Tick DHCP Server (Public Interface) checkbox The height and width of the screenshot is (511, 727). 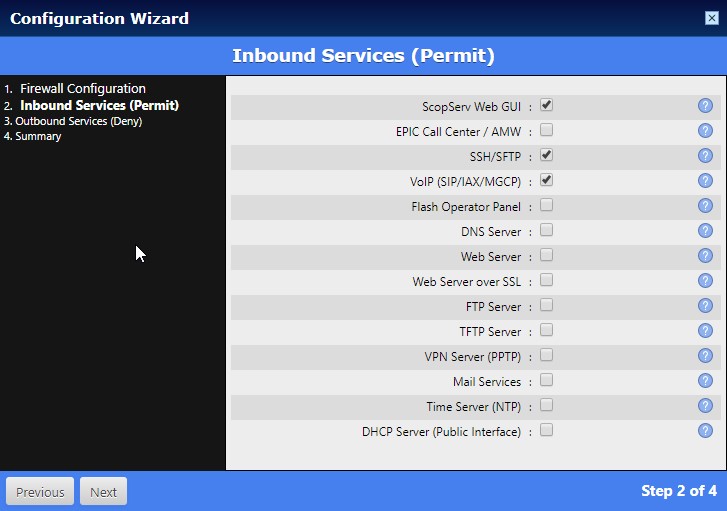[x=547, y=430]
